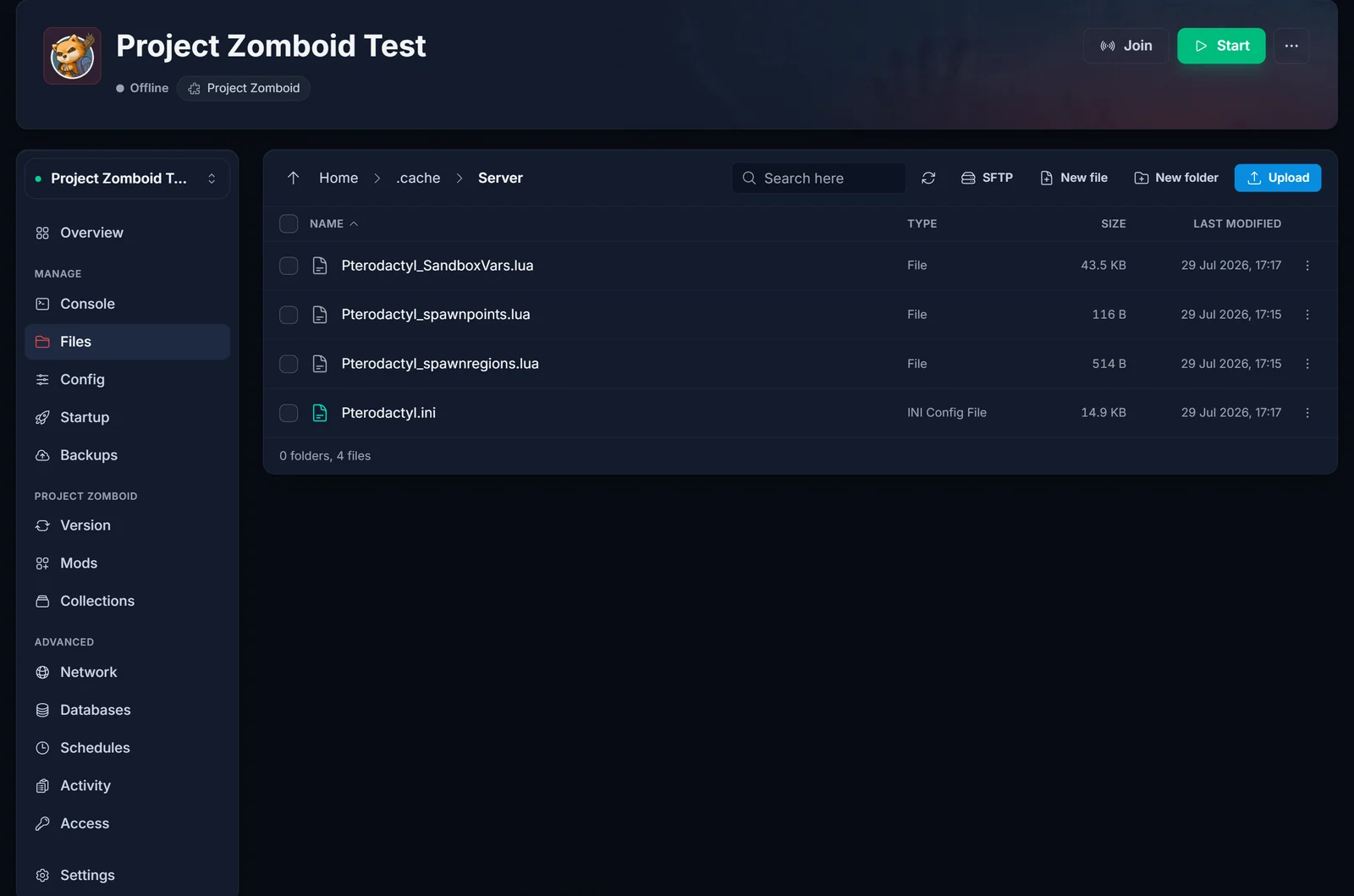This screenshot has height=896, width=1354.
Task: Select the Pterodactyl_spawnpoints.lua checkbox
Action: tap(289, 315)
